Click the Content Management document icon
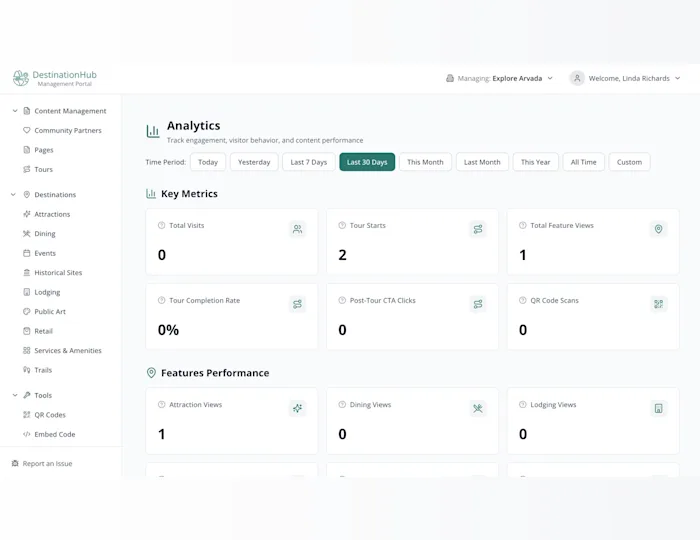 pyautogui.click(x=27, y=111)
